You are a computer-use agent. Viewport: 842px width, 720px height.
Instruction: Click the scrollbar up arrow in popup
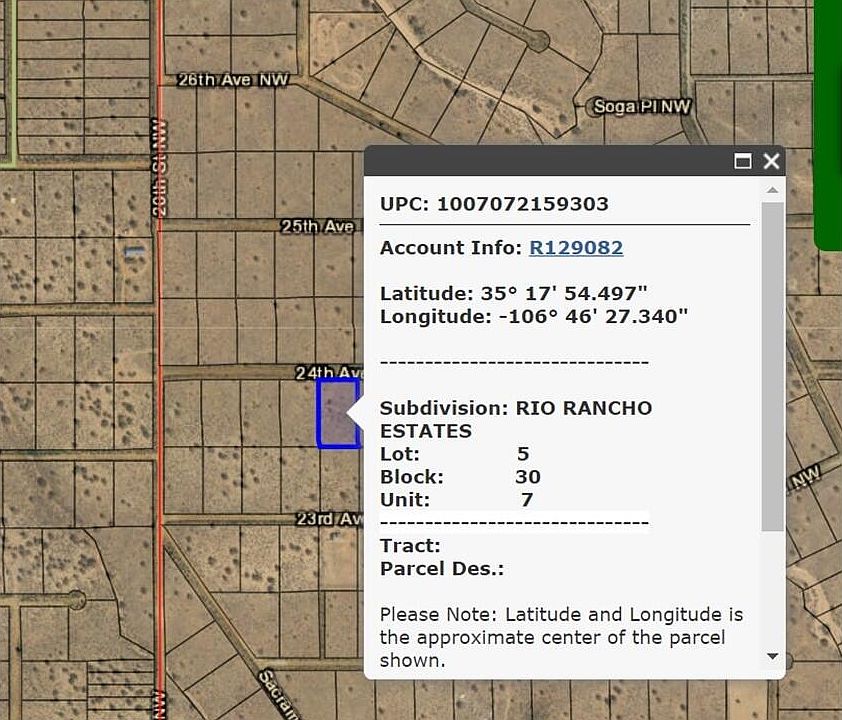tap(772, 190)
